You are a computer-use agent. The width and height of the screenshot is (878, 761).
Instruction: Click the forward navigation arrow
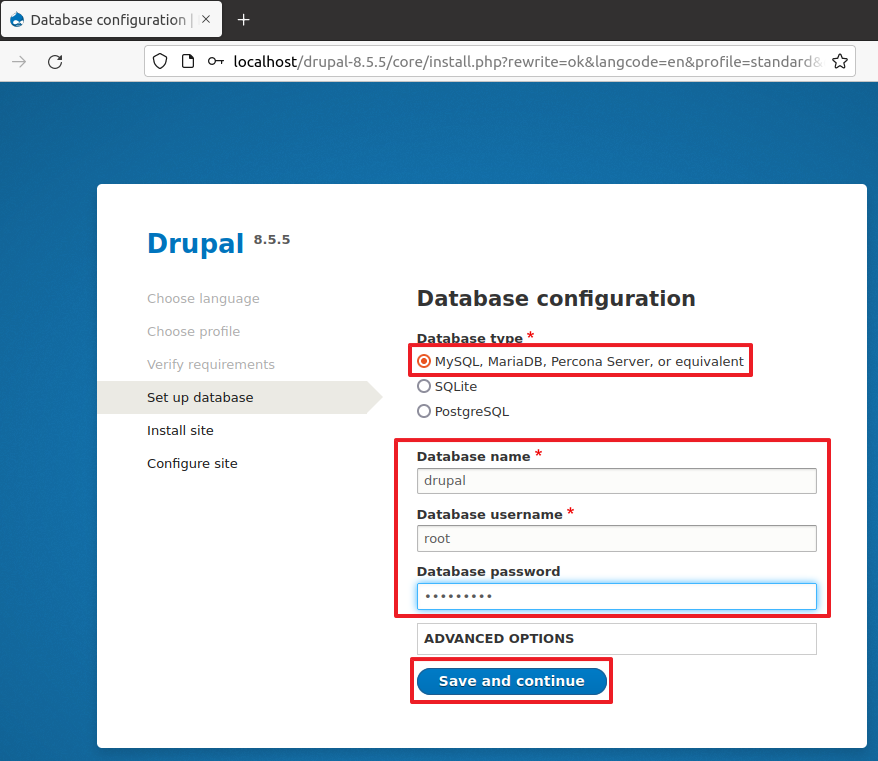pos(19,62)
